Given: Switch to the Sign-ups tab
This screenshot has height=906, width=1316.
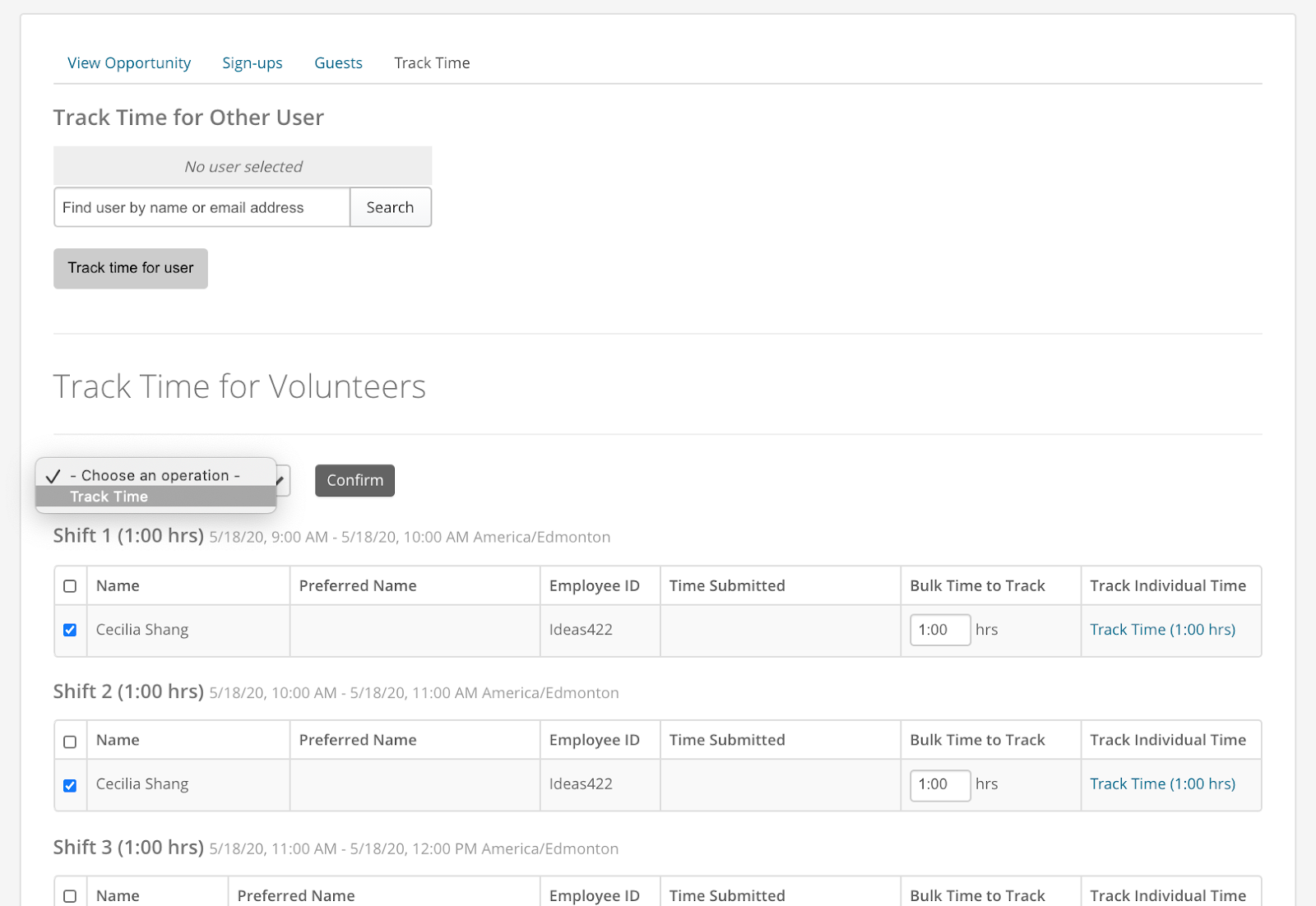Looking at the screenshot, I should (x=253, y=63).
